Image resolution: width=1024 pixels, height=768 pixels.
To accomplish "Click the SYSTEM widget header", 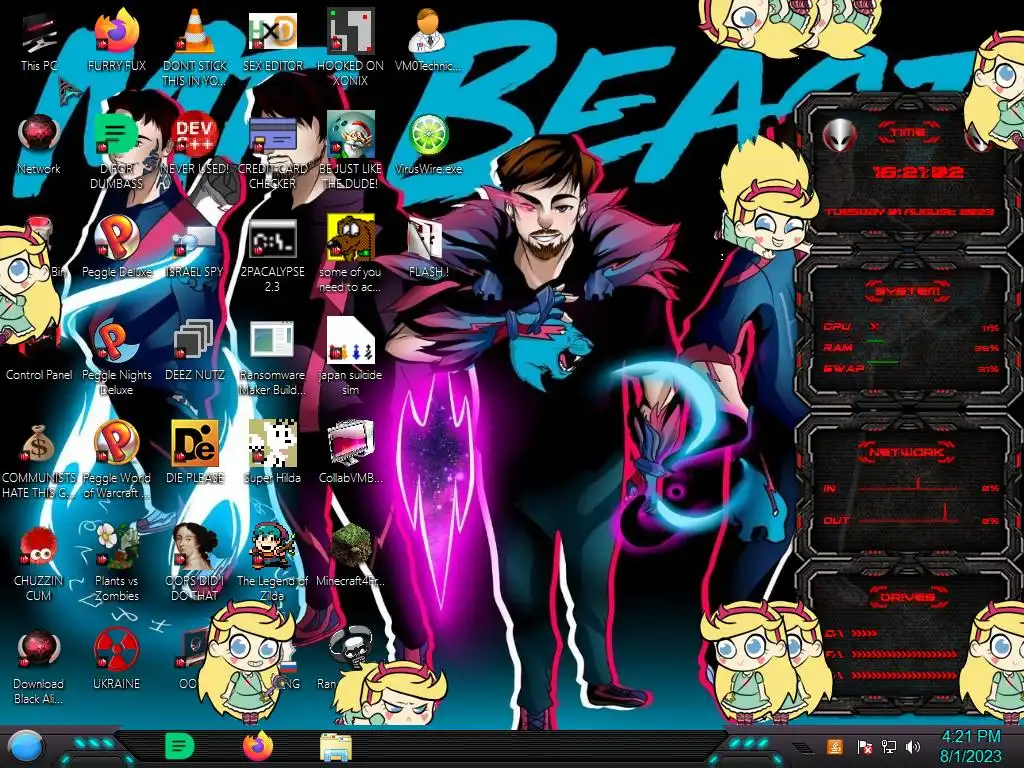I will point(908,291).
